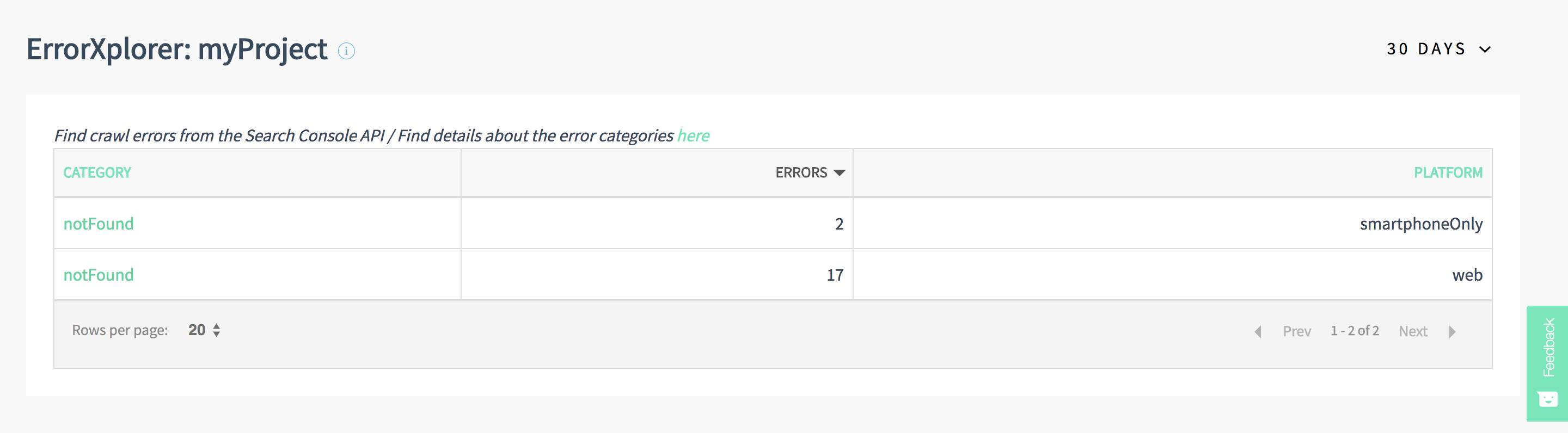
Task: Open the 30 DAYS period dropdown
Action: click(1439, 48)
